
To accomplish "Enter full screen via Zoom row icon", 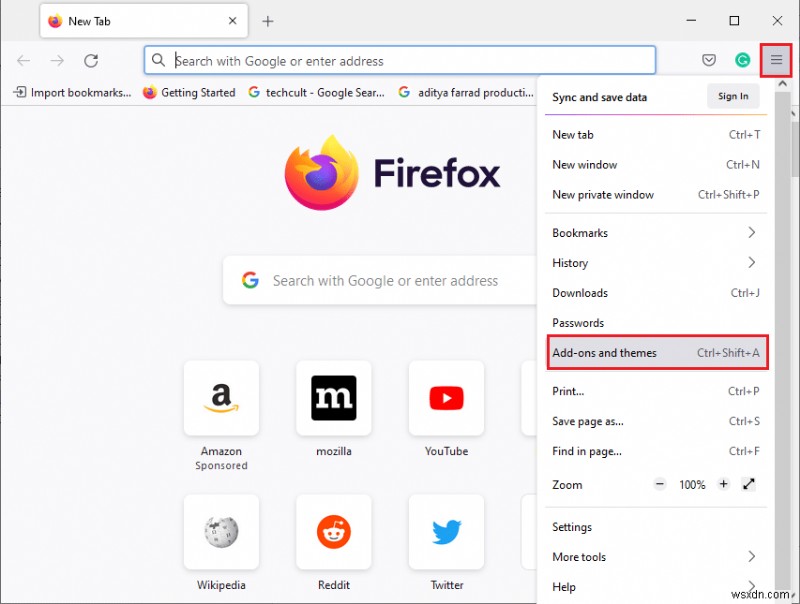I will [748, 484].
